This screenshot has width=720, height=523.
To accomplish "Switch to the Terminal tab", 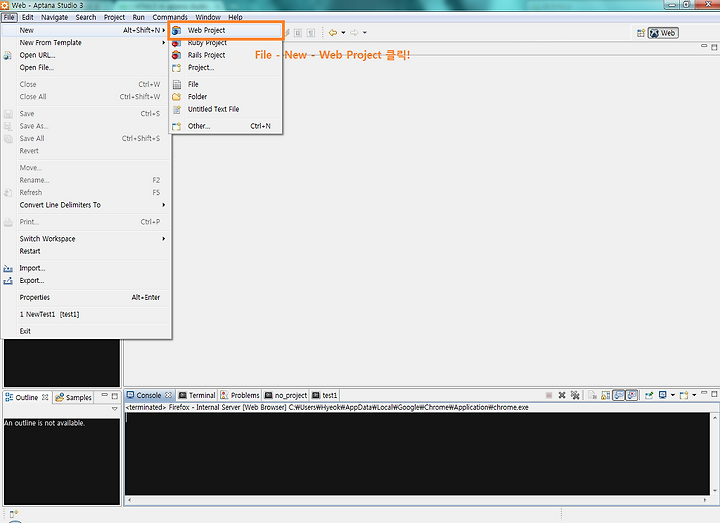I will [x=197, y=395].
